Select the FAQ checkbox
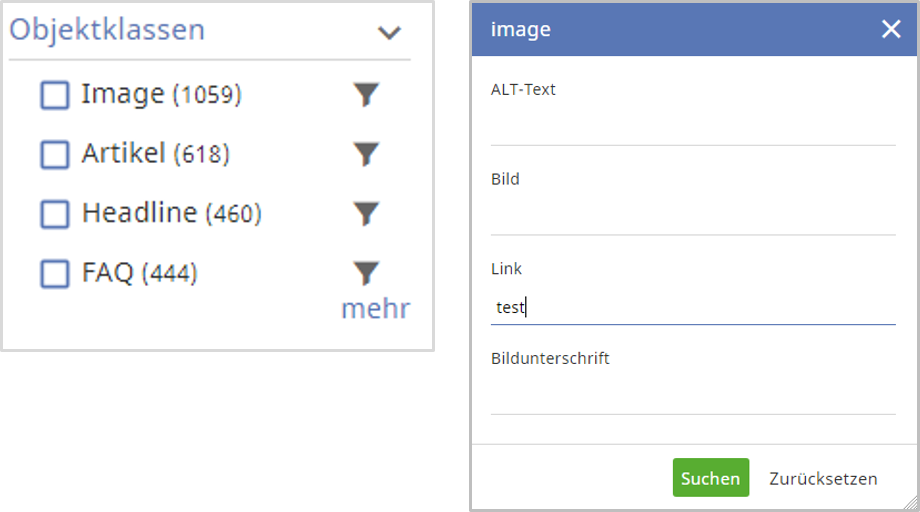Viewport: 920px width, 512px height. (x=55, y=273)
